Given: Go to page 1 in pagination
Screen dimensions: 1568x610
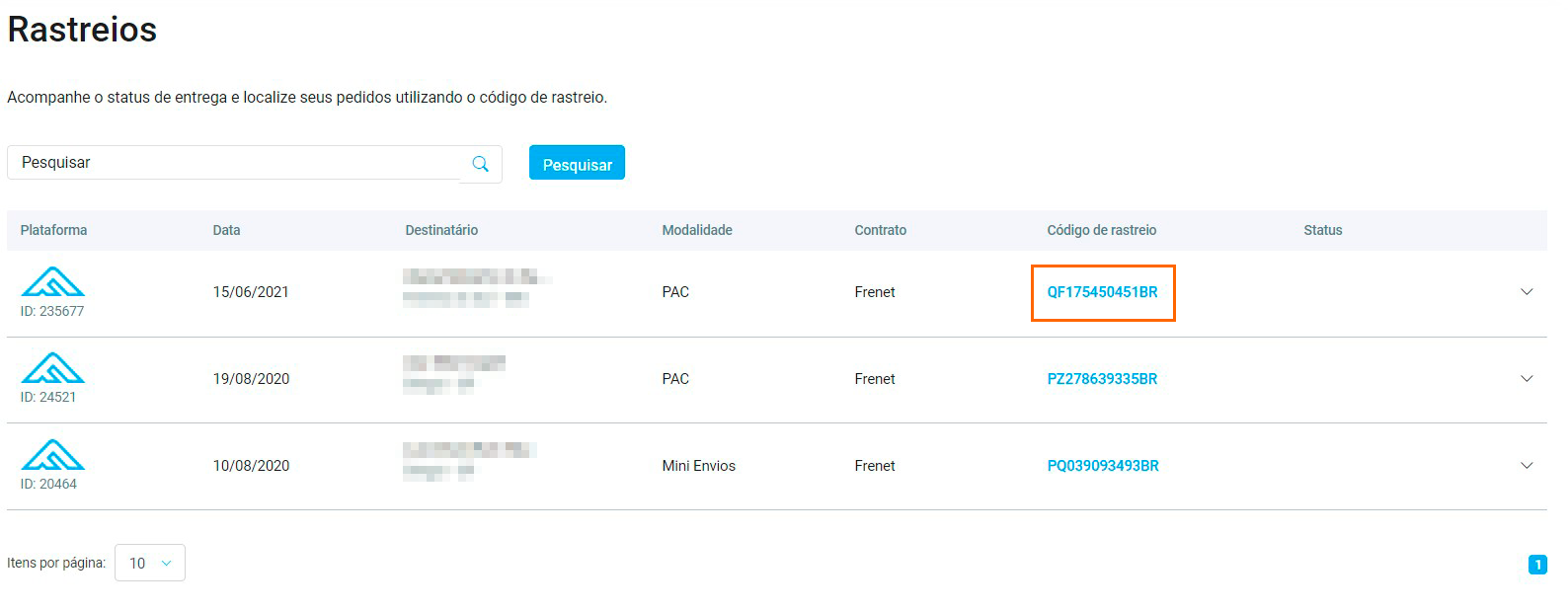Looking at the screenshot, I should coord(1537,565).
